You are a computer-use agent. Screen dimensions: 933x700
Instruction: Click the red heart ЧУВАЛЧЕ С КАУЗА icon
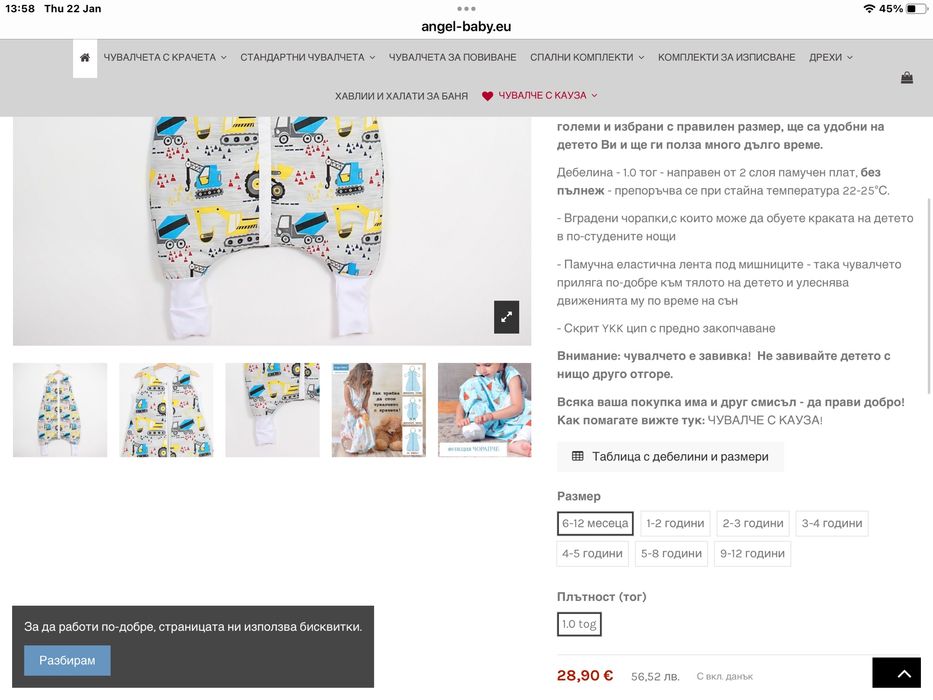[487, 96]
